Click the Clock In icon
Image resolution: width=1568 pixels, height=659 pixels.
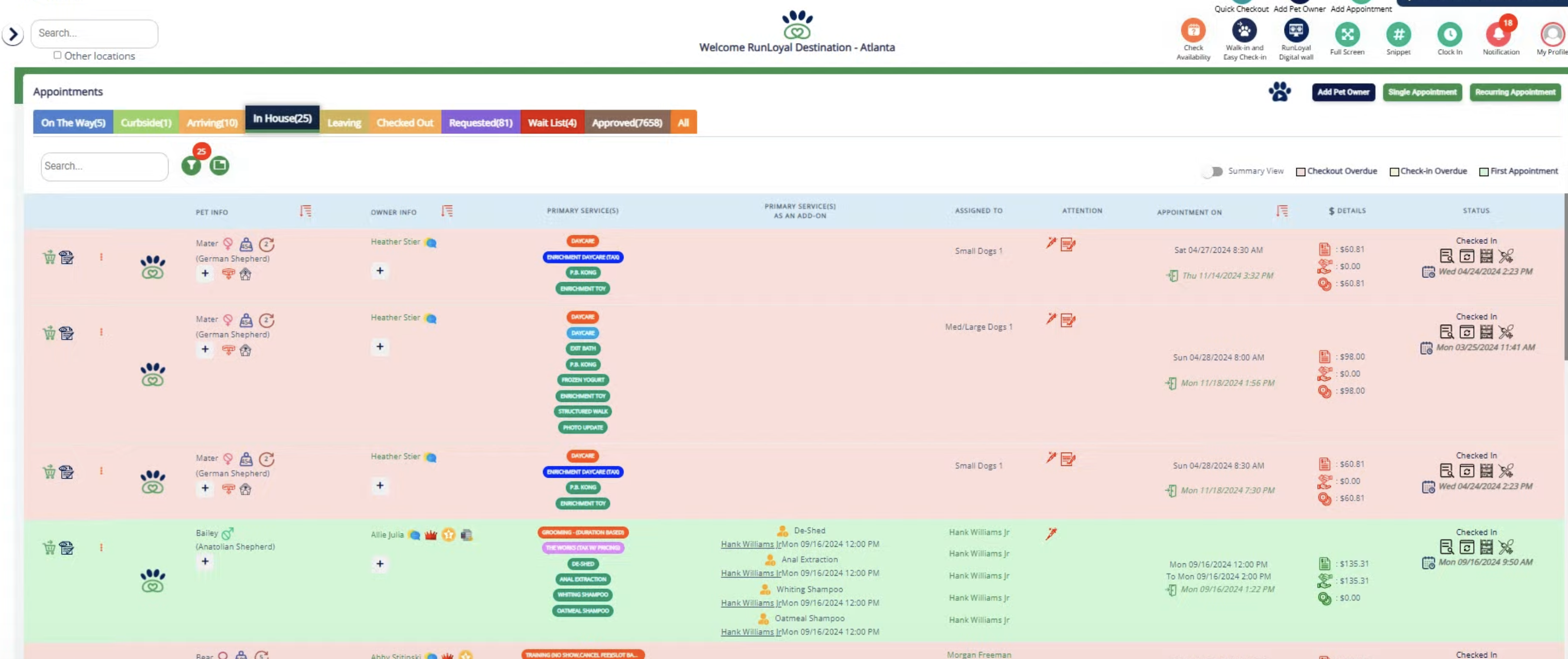click(1449, 34)
